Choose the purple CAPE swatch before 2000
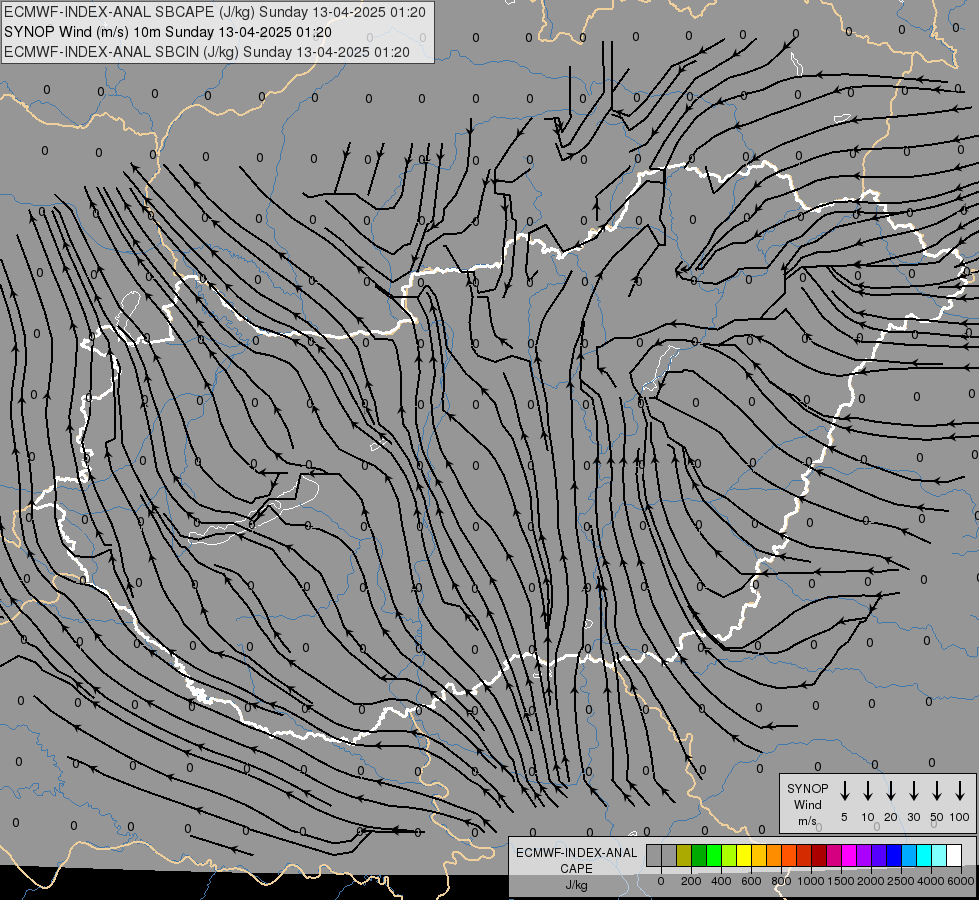 pos(864,855)
